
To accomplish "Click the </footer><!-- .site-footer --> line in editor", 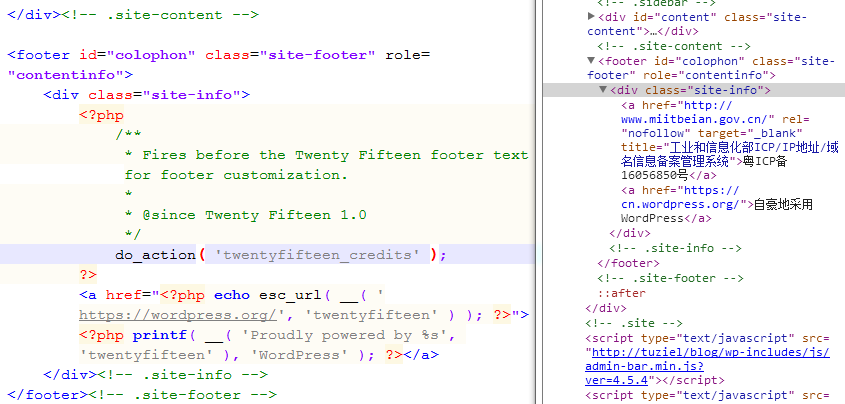I will click(x=142, y=395).
